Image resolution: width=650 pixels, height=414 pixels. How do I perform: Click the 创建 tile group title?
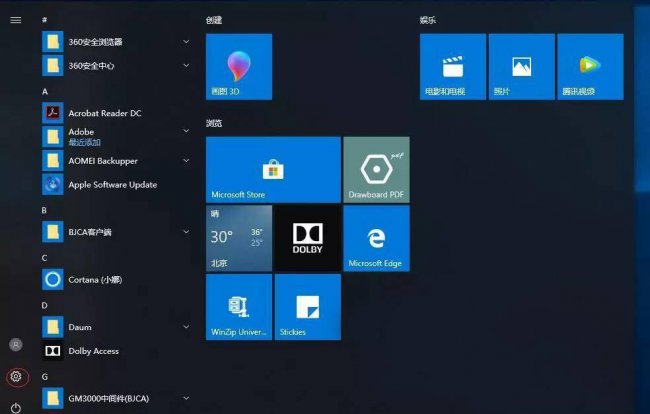click(x=214, y=20)
